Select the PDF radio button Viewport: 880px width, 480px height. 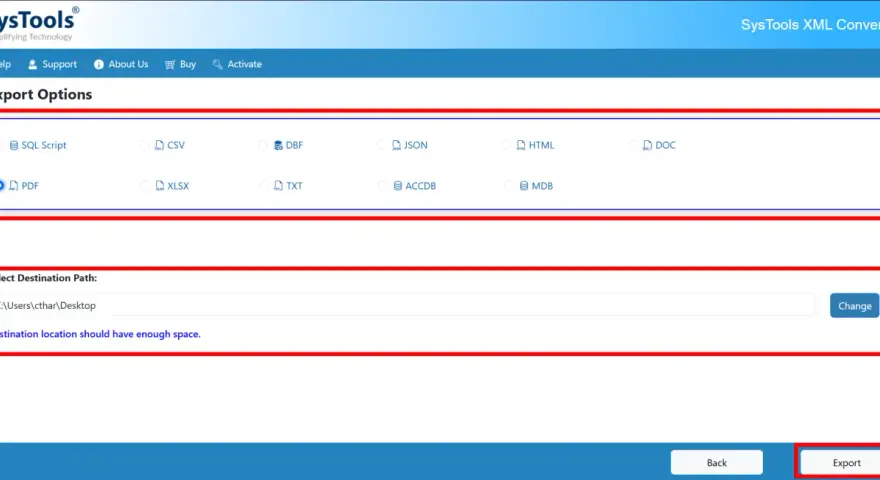click(1, 186)
